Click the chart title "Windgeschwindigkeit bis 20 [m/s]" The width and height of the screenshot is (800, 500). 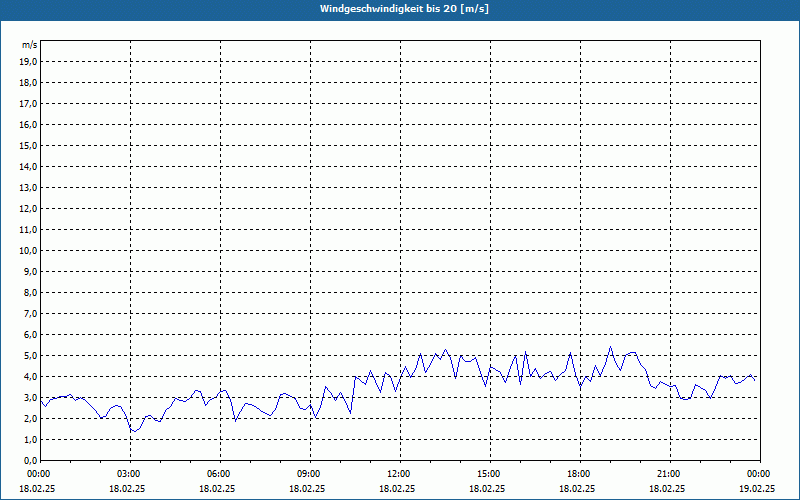[404, 9]
